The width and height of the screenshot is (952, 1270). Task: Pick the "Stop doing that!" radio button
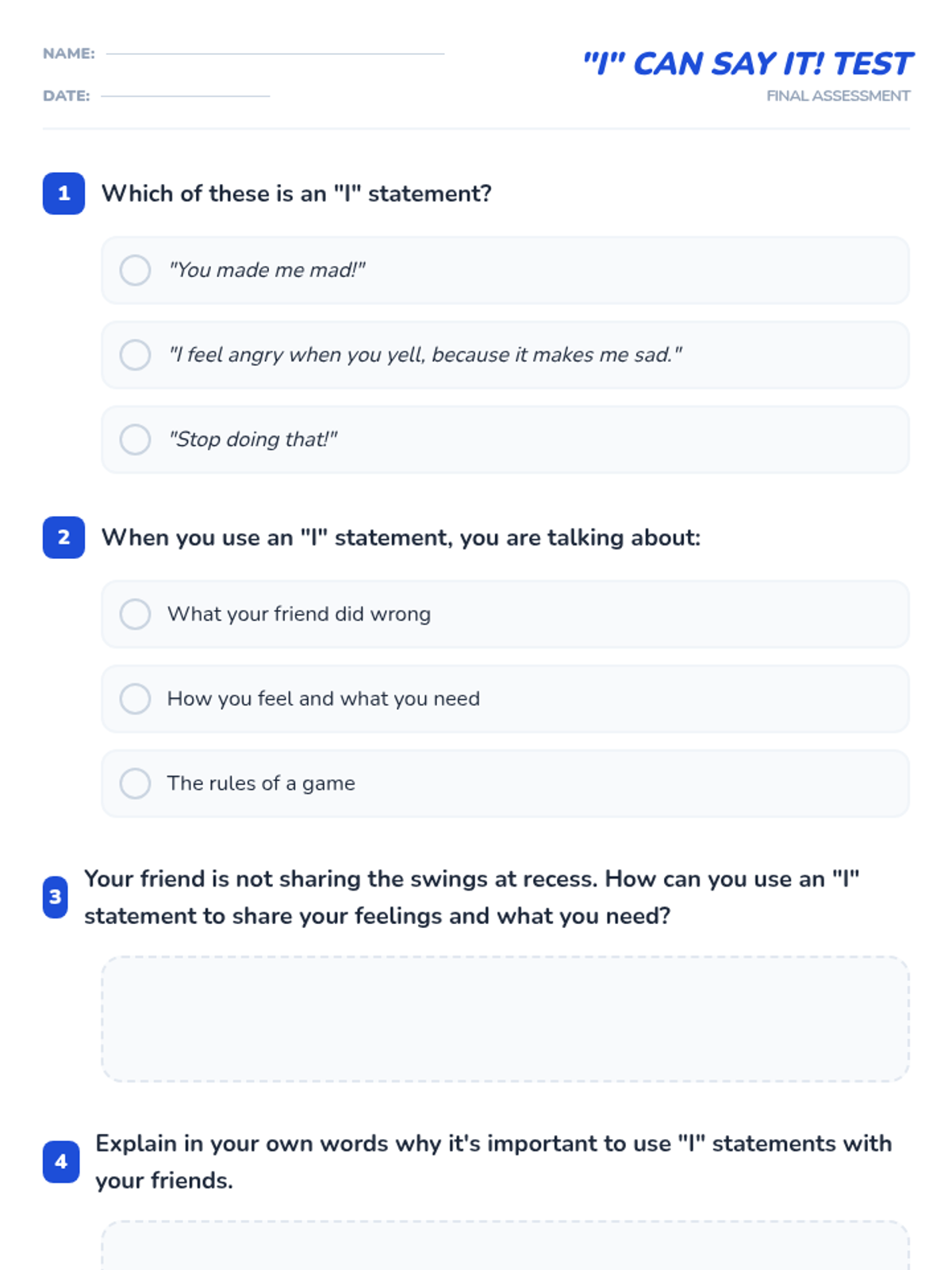505,440
